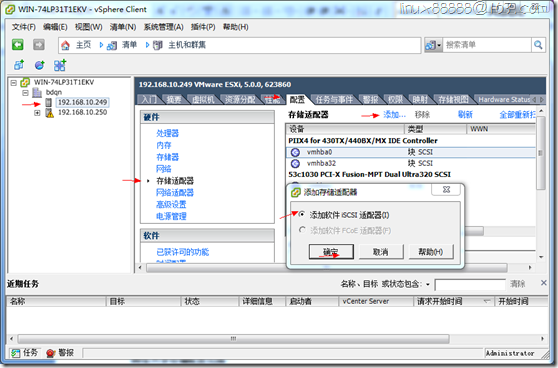
Task: Open Processors (处理器) hardware link
Action: 167,133
